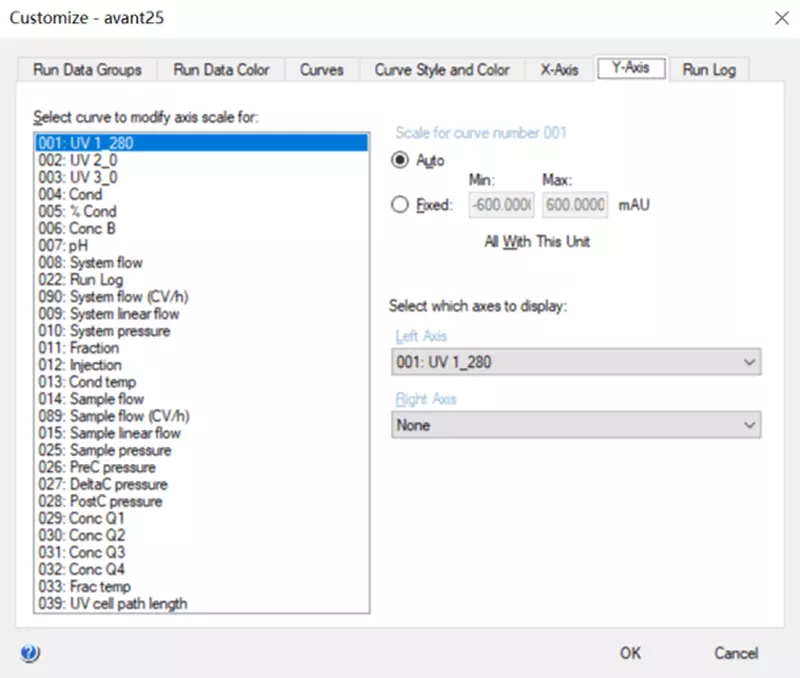Select the Fixed scale radio button
This screenshot has width=800, height=678.
(x=401, y=205)
